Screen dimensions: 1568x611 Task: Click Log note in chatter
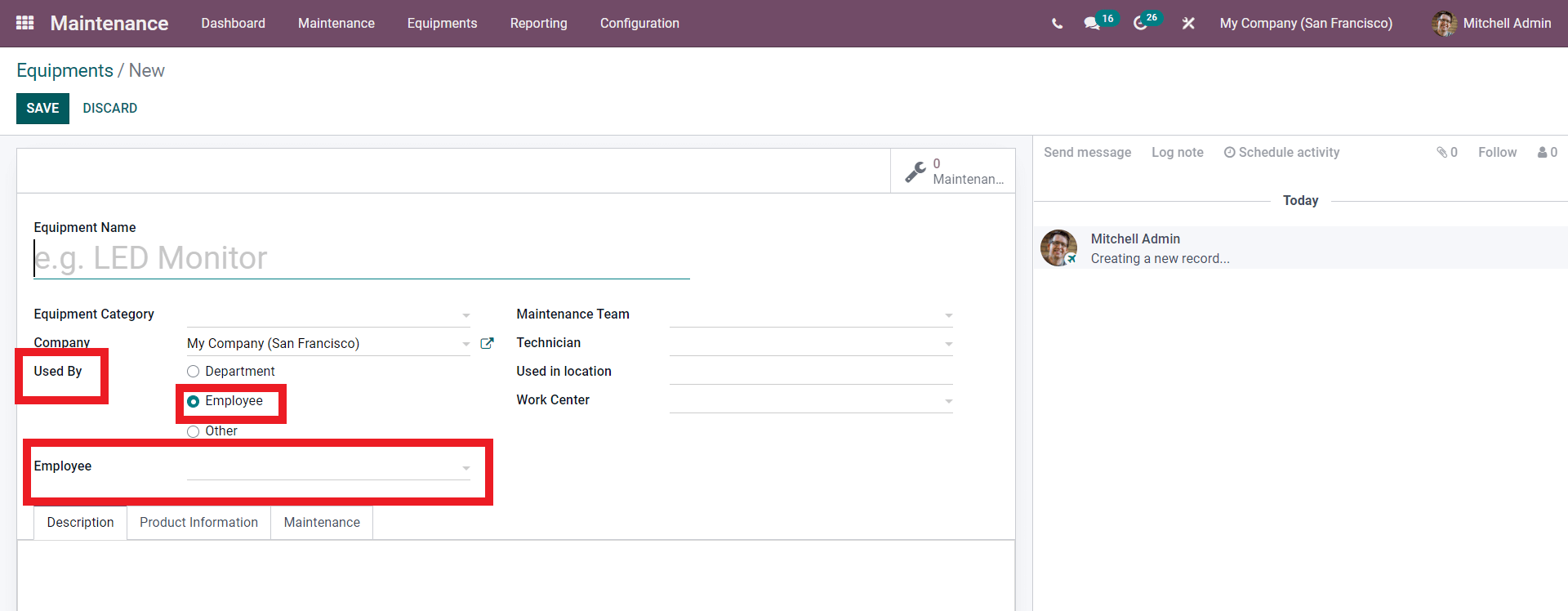pos(1177,153)
